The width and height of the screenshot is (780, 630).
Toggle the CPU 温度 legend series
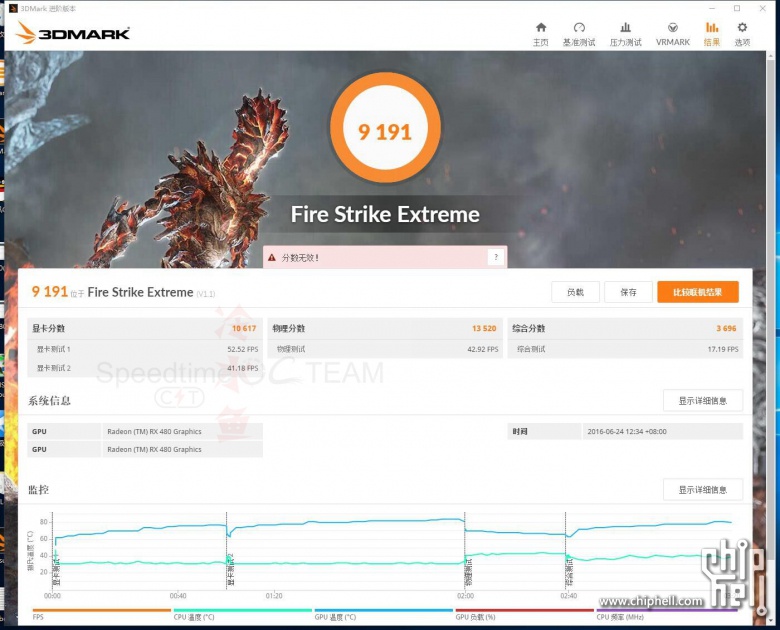(241, 614)
